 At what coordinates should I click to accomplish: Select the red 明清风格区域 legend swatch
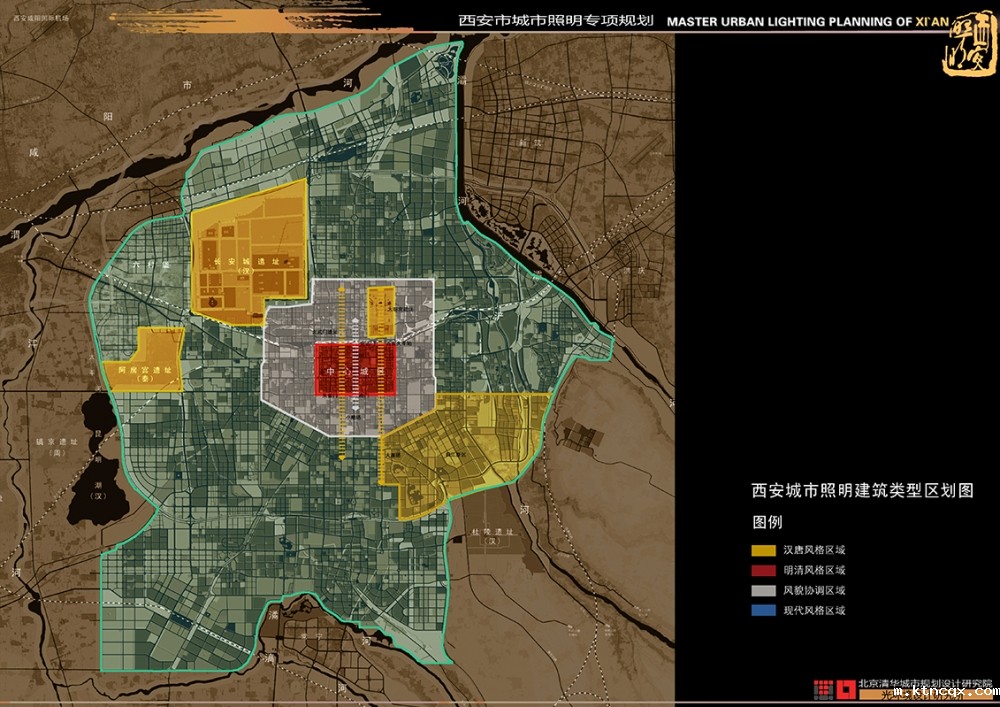tap(764, 570)
